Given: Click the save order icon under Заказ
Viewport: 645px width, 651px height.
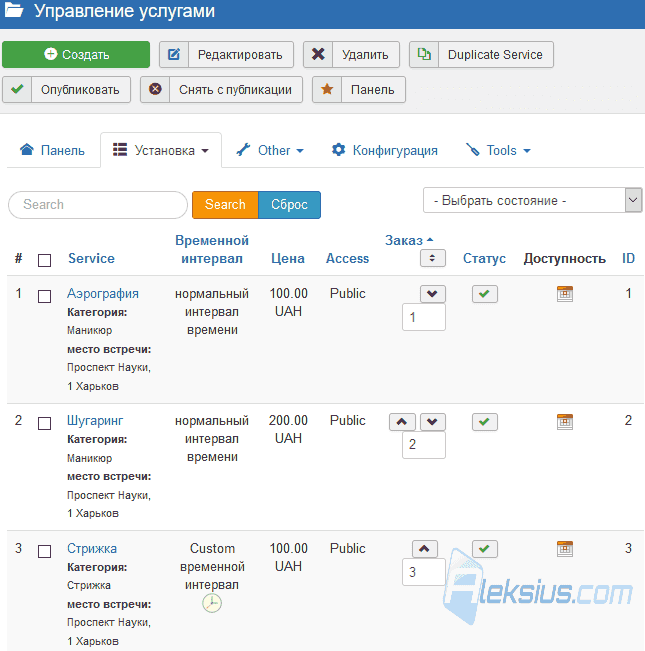Looking at the screenshot, I should point(432,258).
